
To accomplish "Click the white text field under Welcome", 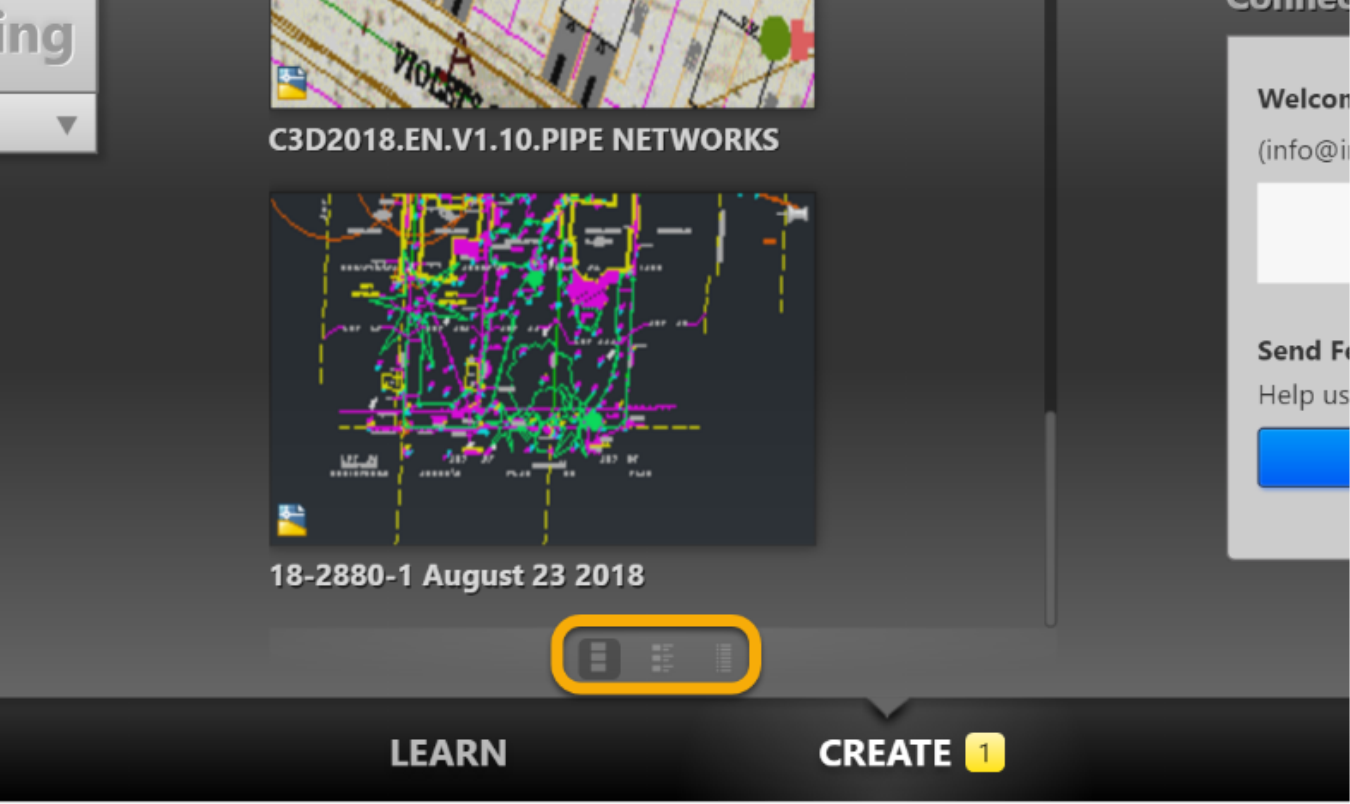I will click(1304, 233).
